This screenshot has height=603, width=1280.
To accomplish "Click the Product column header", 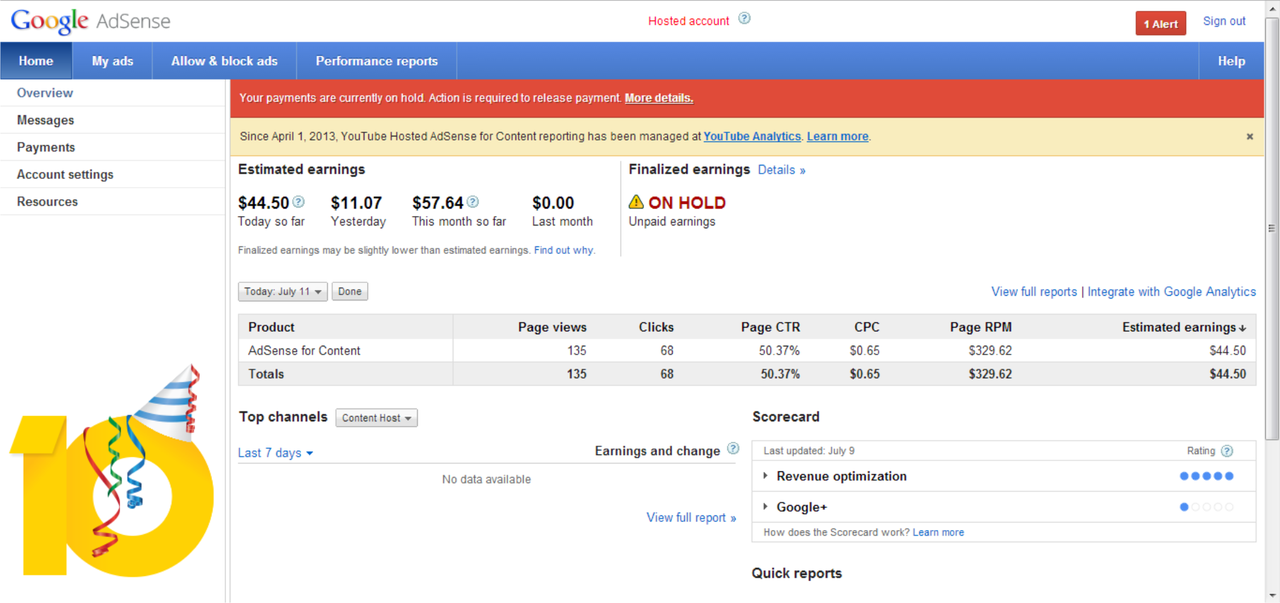I will click(x=271, y=327).
